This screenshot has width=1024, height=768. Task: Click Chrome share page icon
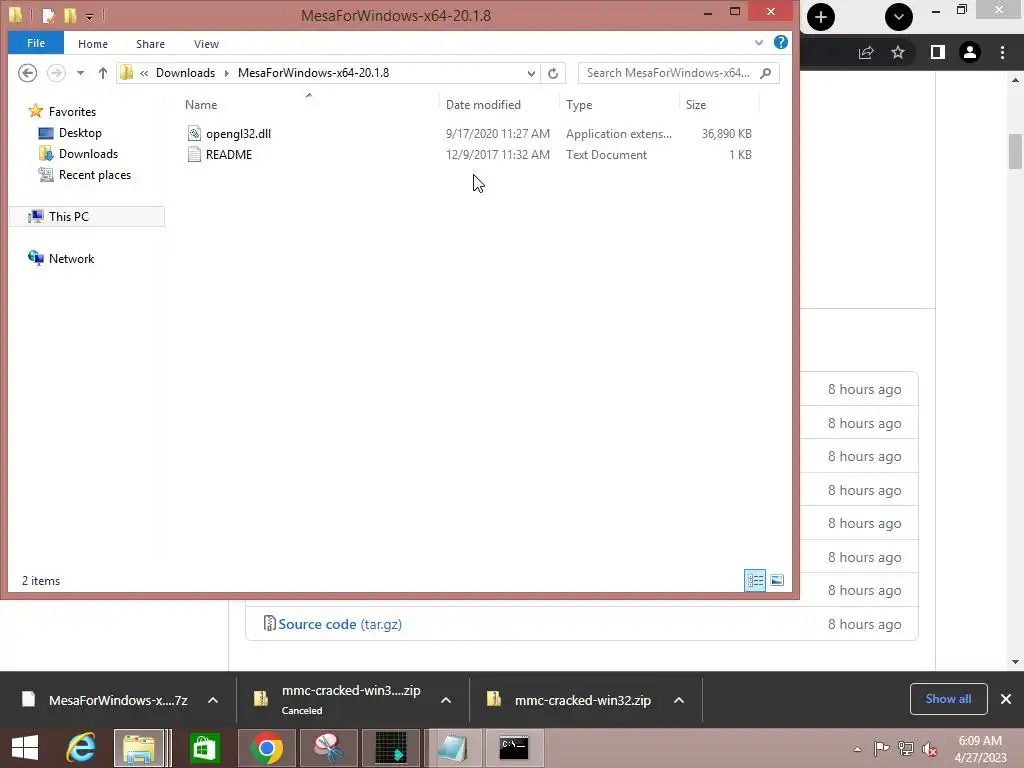coord(866,52)
